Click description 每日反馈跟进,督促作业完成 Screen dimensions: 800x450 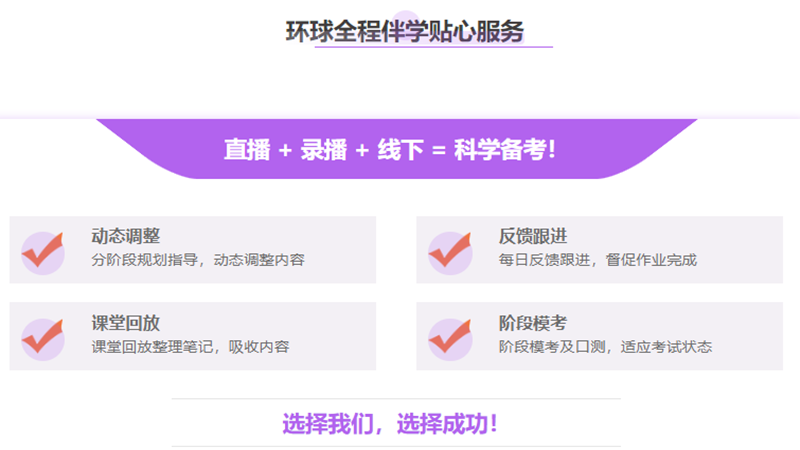tap(597, 260)
